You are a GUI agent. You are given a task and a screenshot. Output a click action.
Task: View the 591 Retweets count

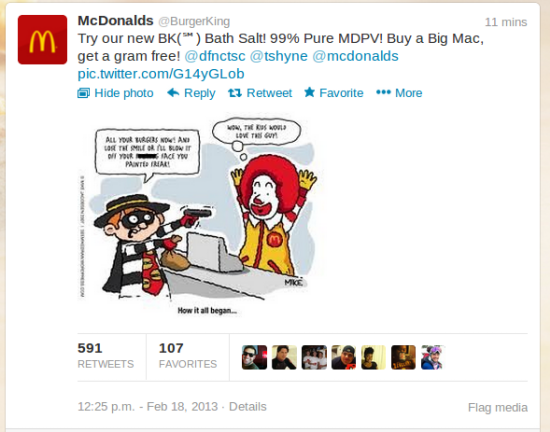106,356
